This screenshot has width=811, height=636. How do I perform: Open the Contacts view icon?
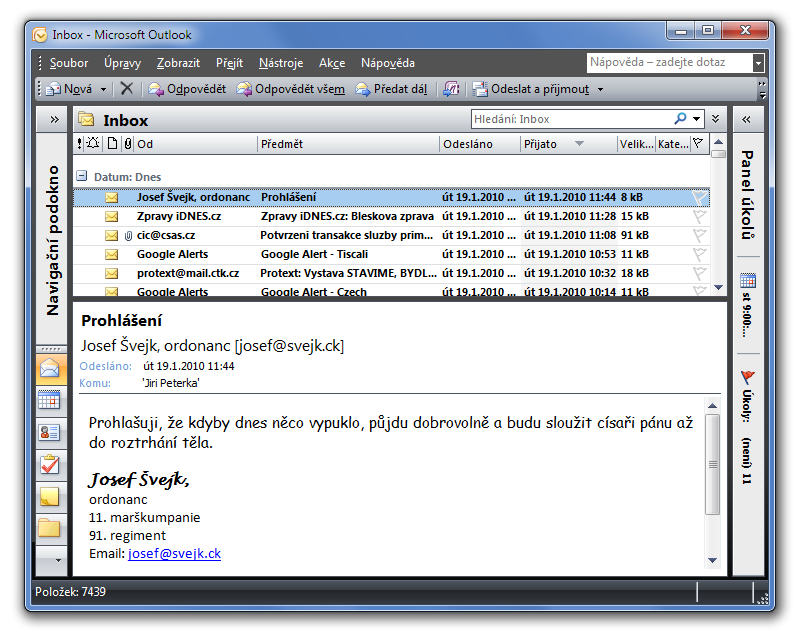click(x=50, y=433)
